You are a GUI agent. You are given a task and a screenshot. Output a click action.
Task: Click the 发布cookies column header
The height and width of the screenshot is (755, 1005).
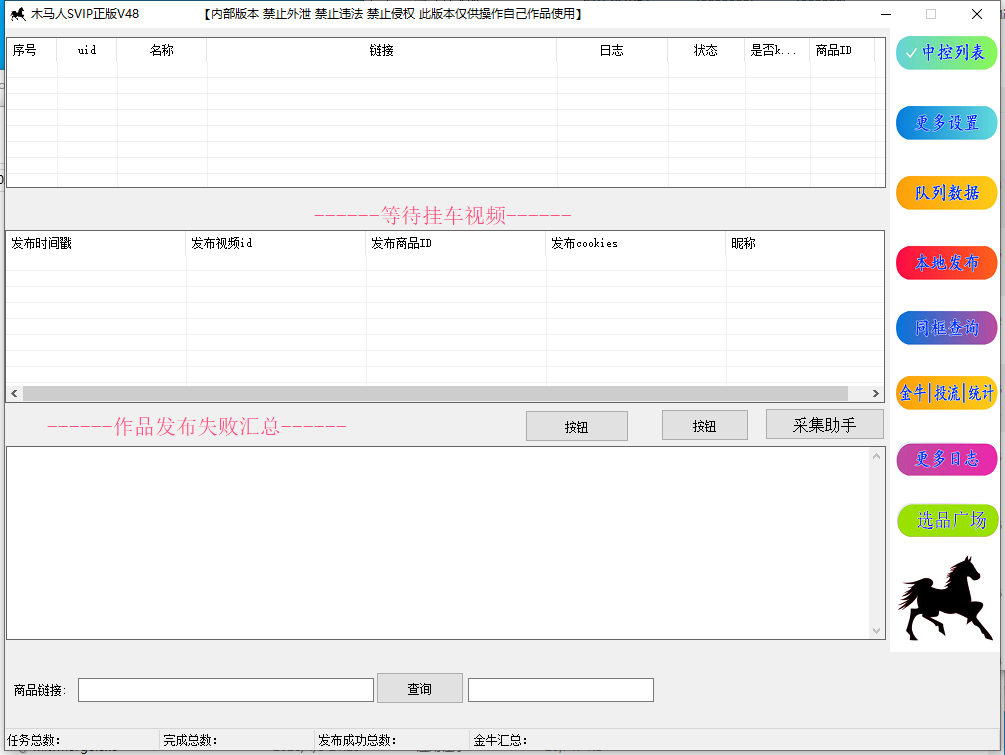[636, 243]
